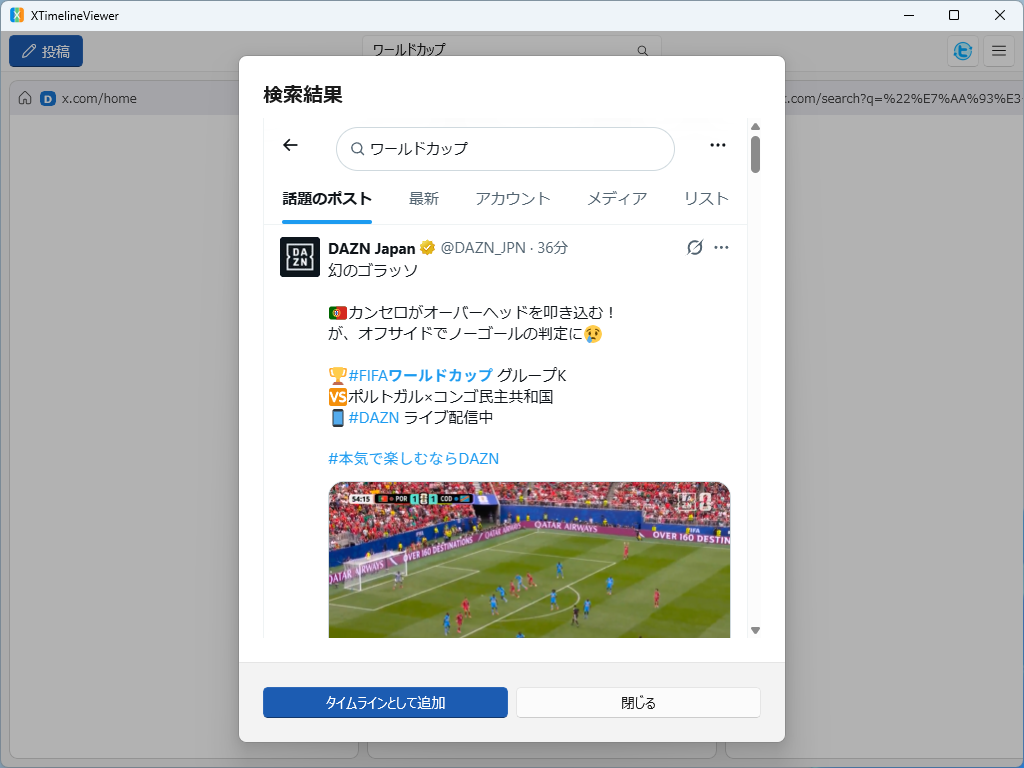Open the hamburger menu at top right
The height and width of the screenshot is (768, 1024).
(999, 51)
